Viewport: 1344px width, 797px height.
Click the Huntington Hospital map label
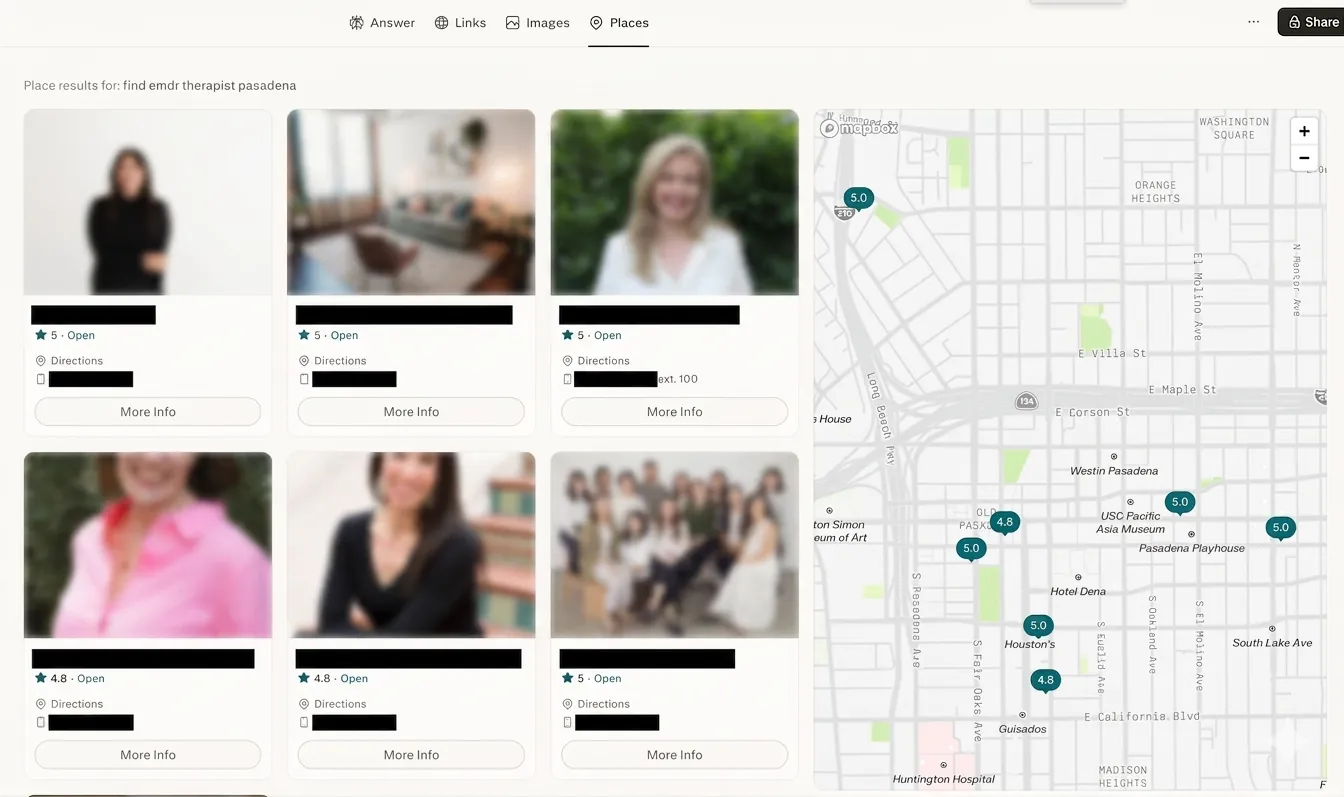(x=944, y=779)
